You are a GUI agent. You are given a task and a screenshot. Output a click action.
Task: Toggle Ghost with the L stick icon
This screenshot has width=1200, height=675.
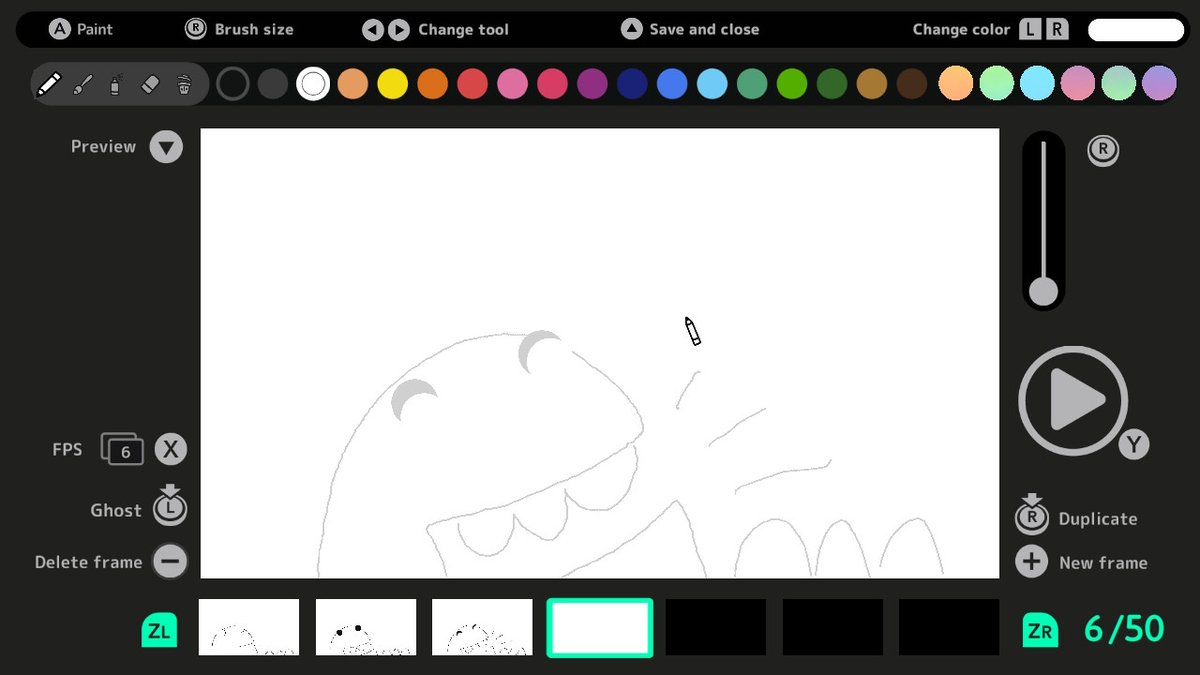point(170,506)
